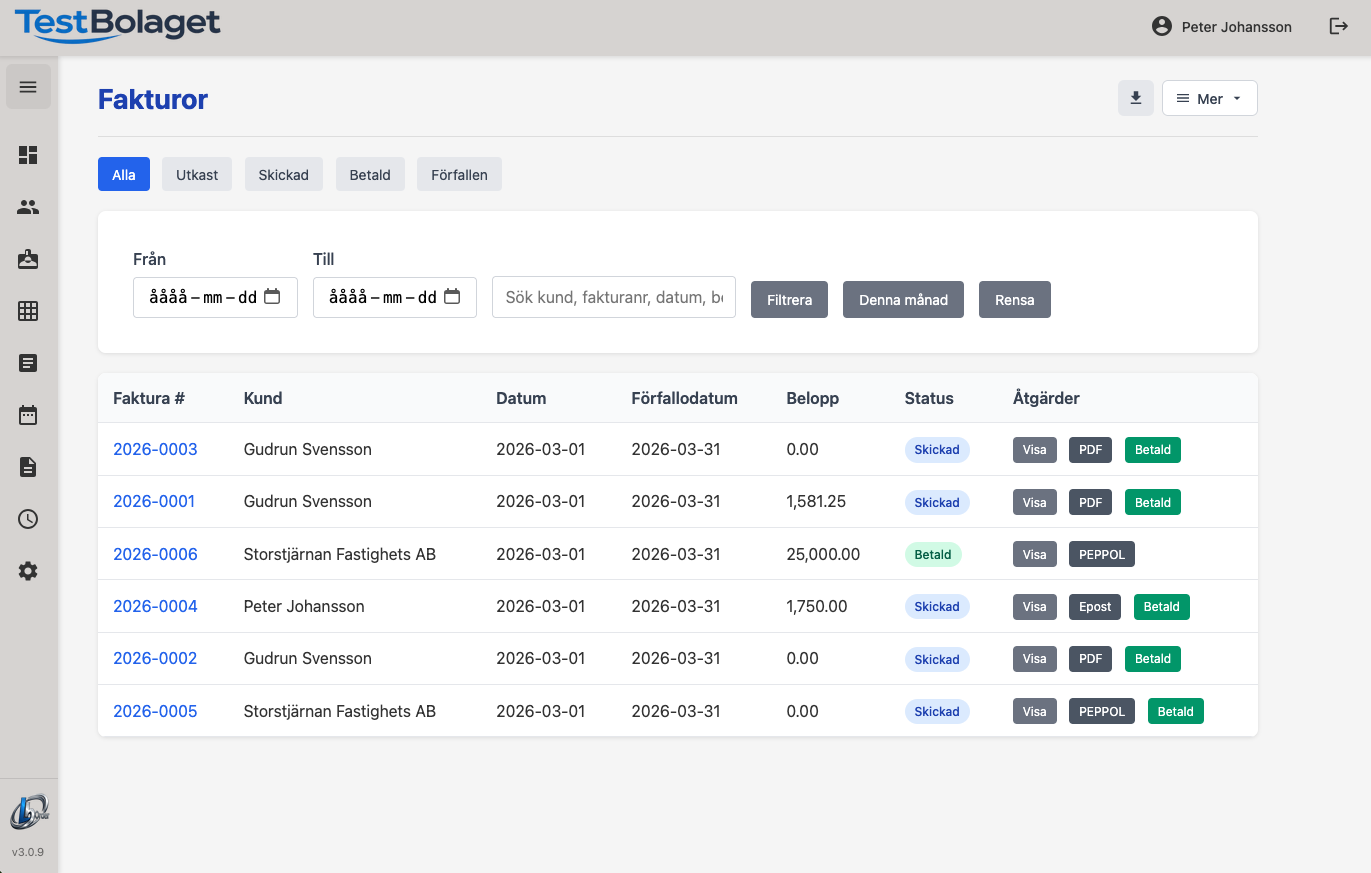This screenshot has width=1371, height=873.
Task: Open the Från date picker calendar
Action: click(x=272, y=297)
